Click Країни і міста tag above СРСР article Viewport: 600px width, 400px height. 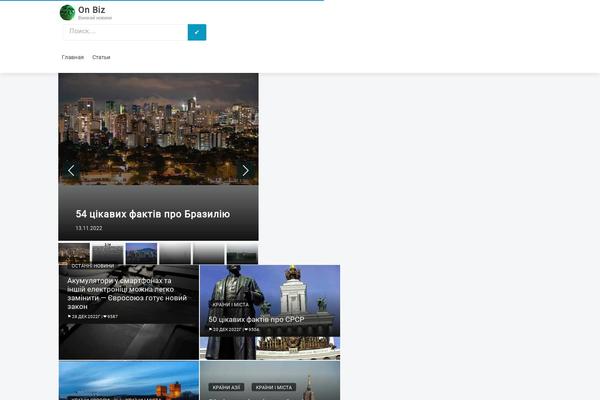[231, 305]
